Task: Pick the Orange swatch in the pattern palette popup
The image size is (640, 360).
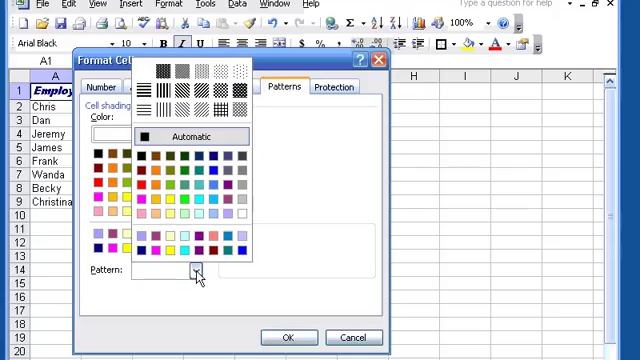Action: tap(156, 170)
